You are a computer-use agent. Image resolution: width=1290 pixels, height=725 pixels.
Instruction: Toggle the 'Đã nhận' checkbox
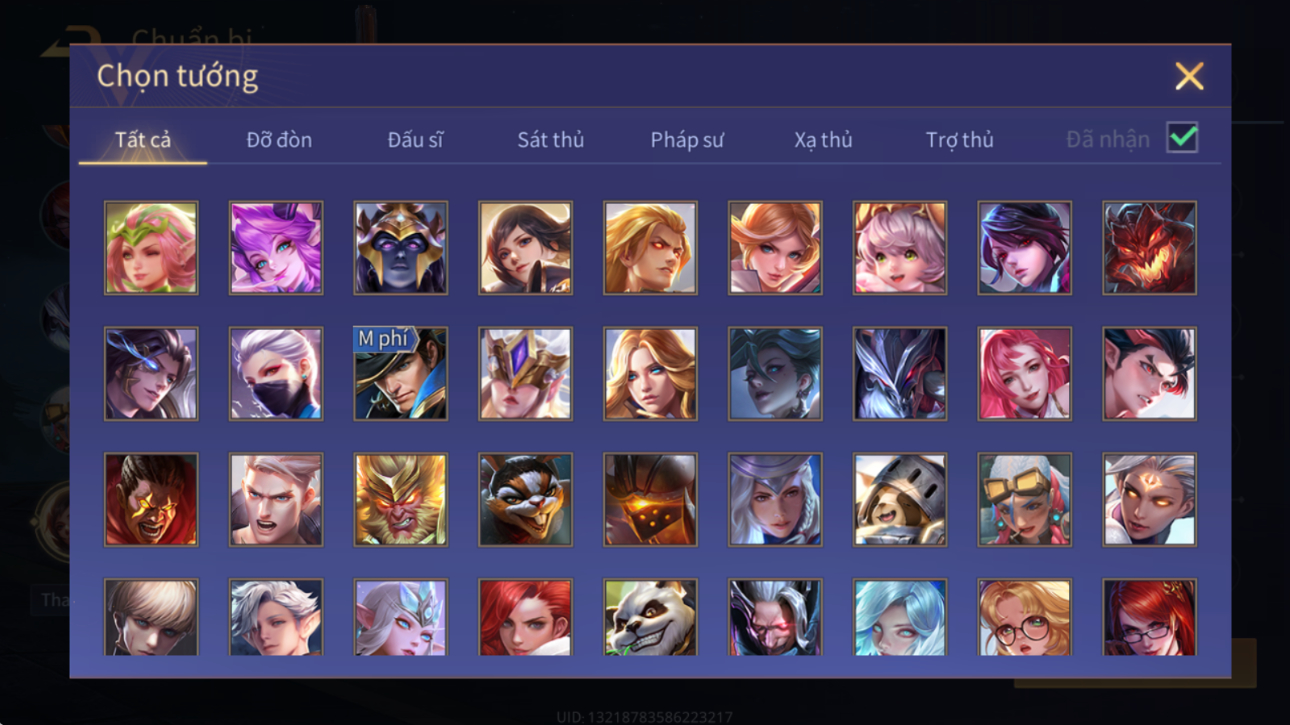tap(1182, 139)
